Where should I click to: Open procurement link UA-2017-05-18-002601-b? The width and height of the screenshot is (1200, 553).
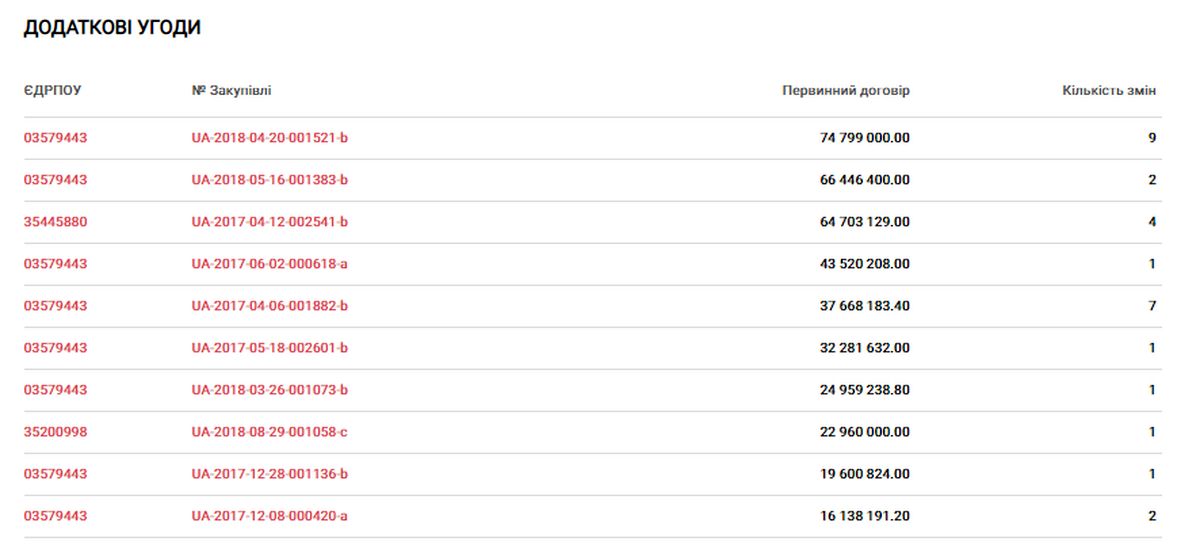[270, 348]
